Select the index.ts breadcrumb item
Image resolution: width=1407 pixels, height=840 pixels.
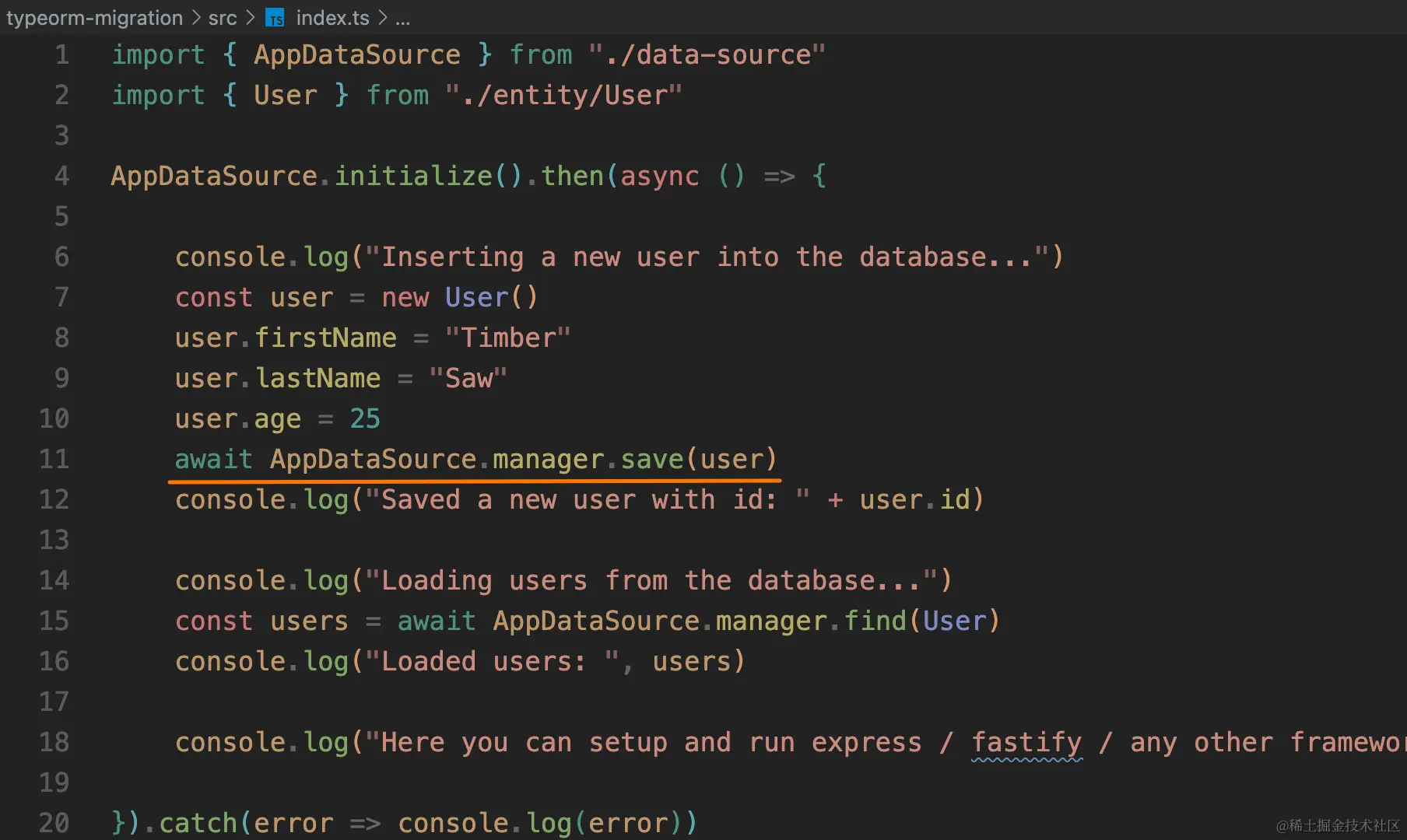click(x=332, y=17)
